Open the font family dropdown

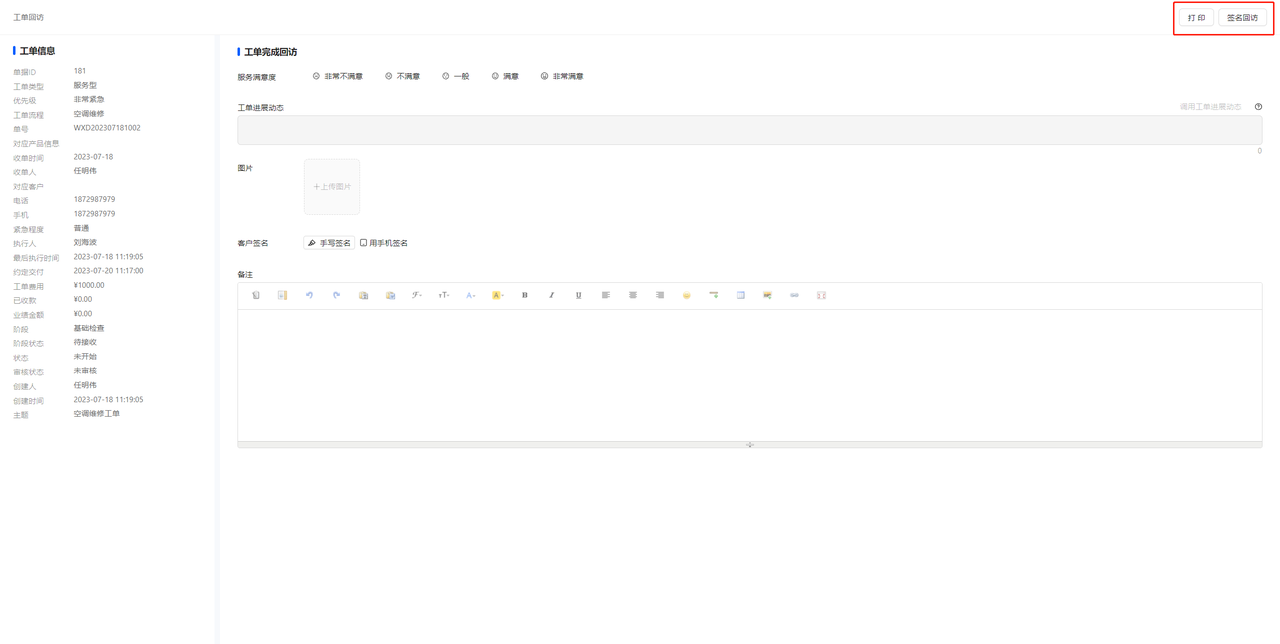pyautogui.click(x=417, y=295)
